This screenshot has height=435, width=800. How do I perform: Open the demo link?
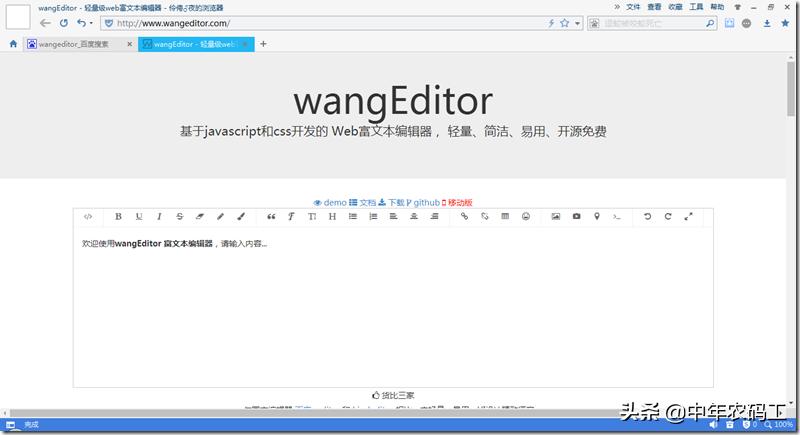[x=330, y=202]
